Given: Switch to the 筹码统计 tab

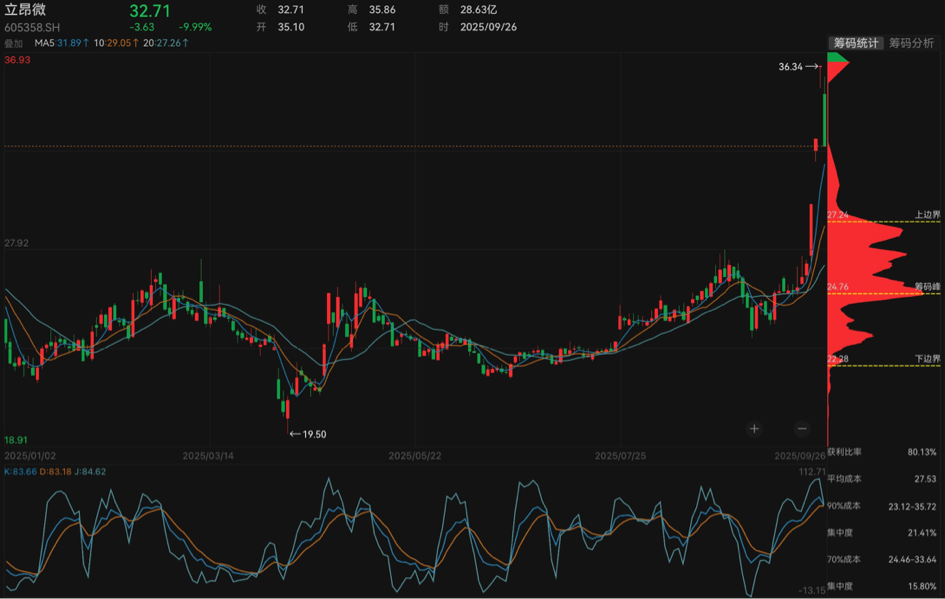Looking at the screenshot, I should (x=856, y=43).
